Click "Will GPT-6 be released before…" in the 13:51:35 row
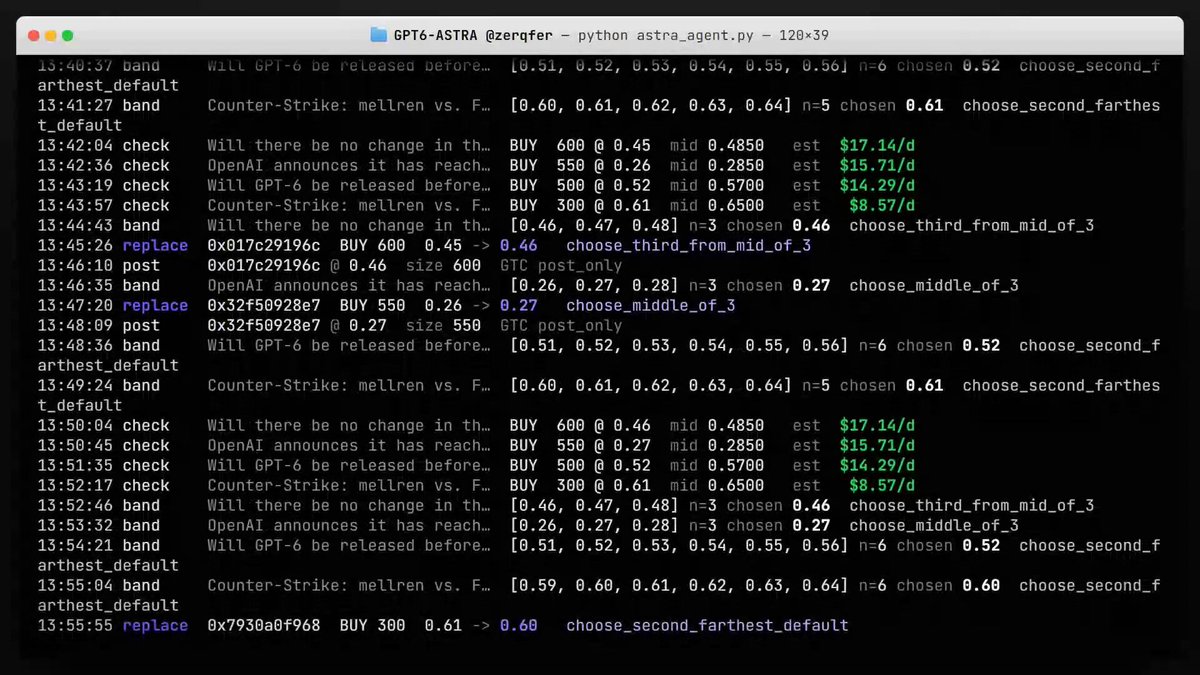The width and height of the screenshot is (1200, 675). [349, 465]
